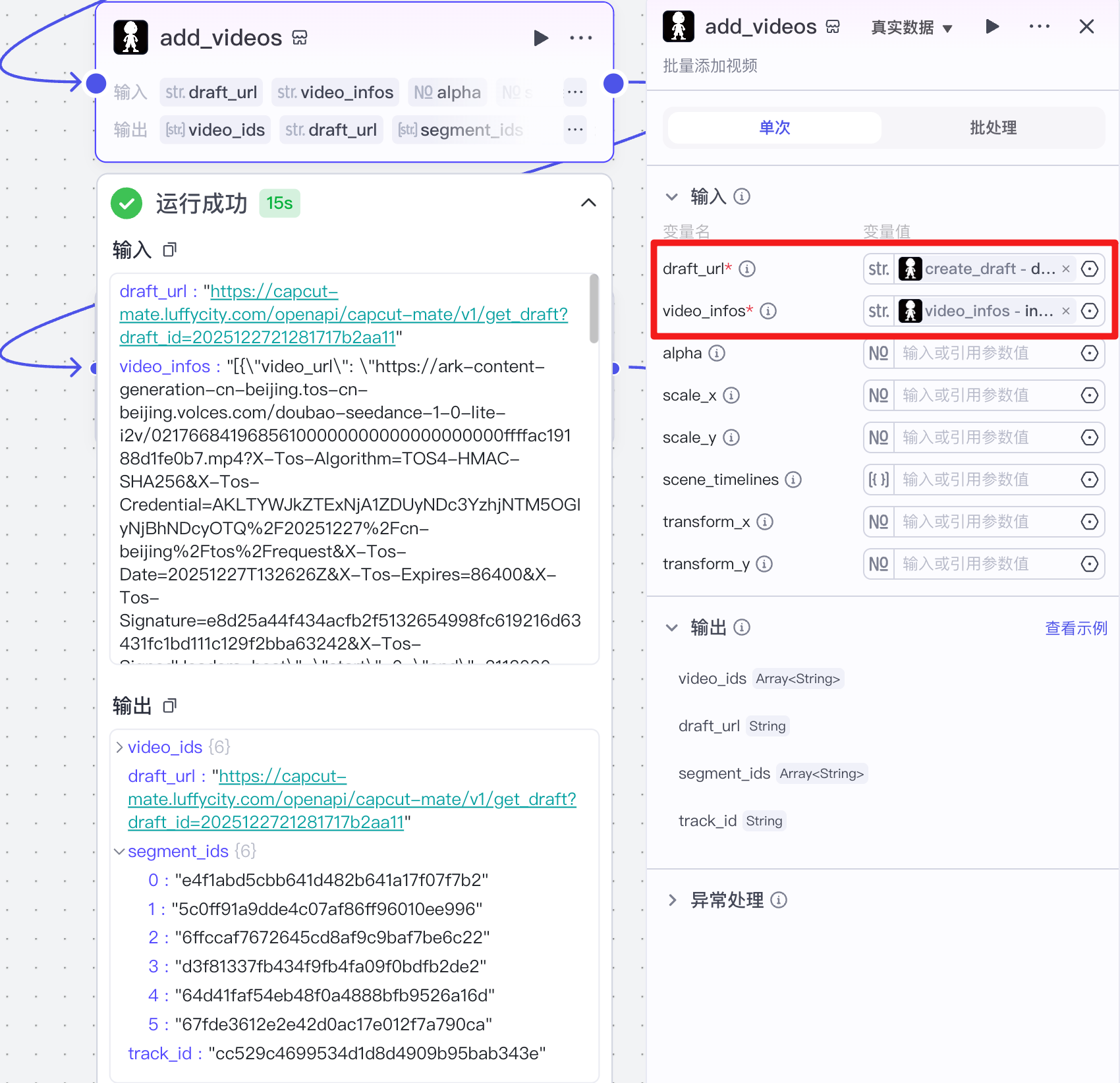This screenshot has width=1120, height=1083.
Task: Open reference picker for scale_x
Action: (x=1090, y=395)
